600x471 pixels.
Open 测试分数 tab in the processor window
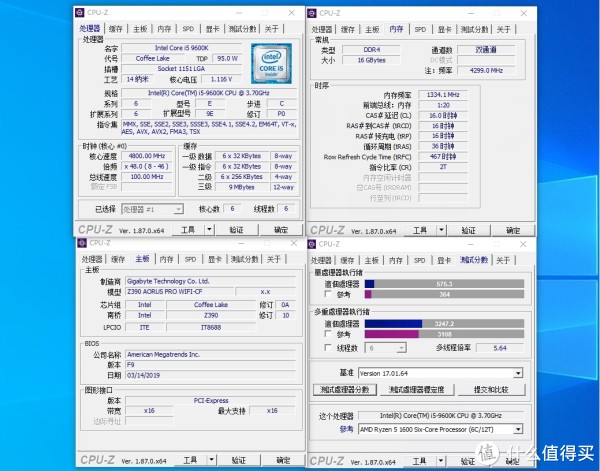242,29
